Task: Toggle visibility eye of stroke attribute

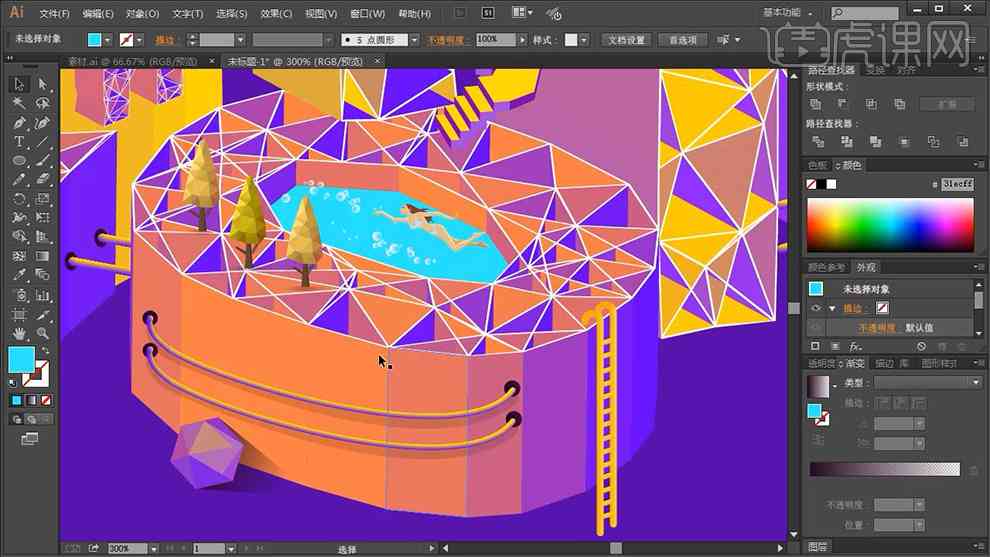Action: click(x=816, y=308)
